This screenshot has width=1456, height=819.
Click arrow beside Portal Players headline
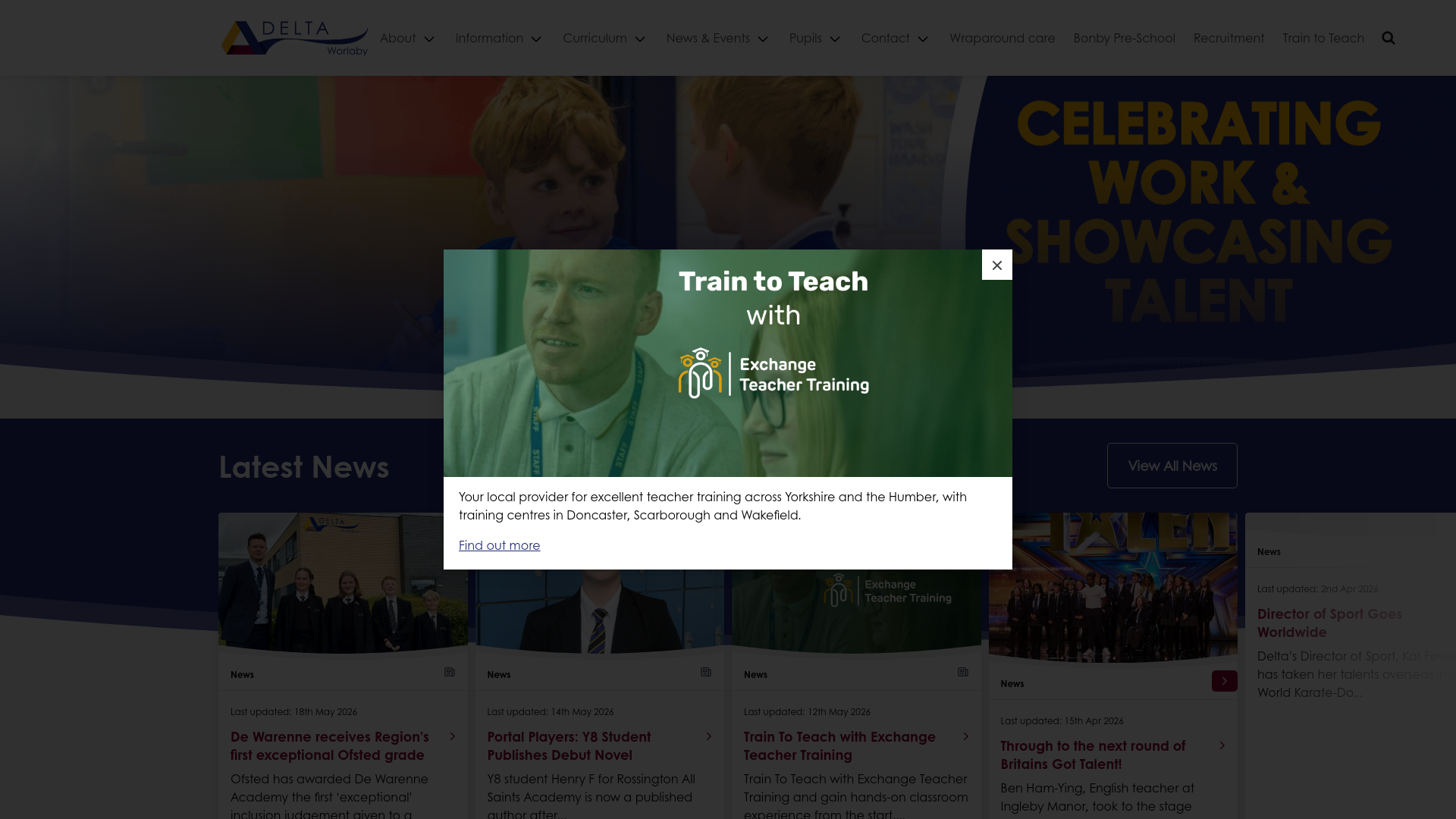click(709, 736)
